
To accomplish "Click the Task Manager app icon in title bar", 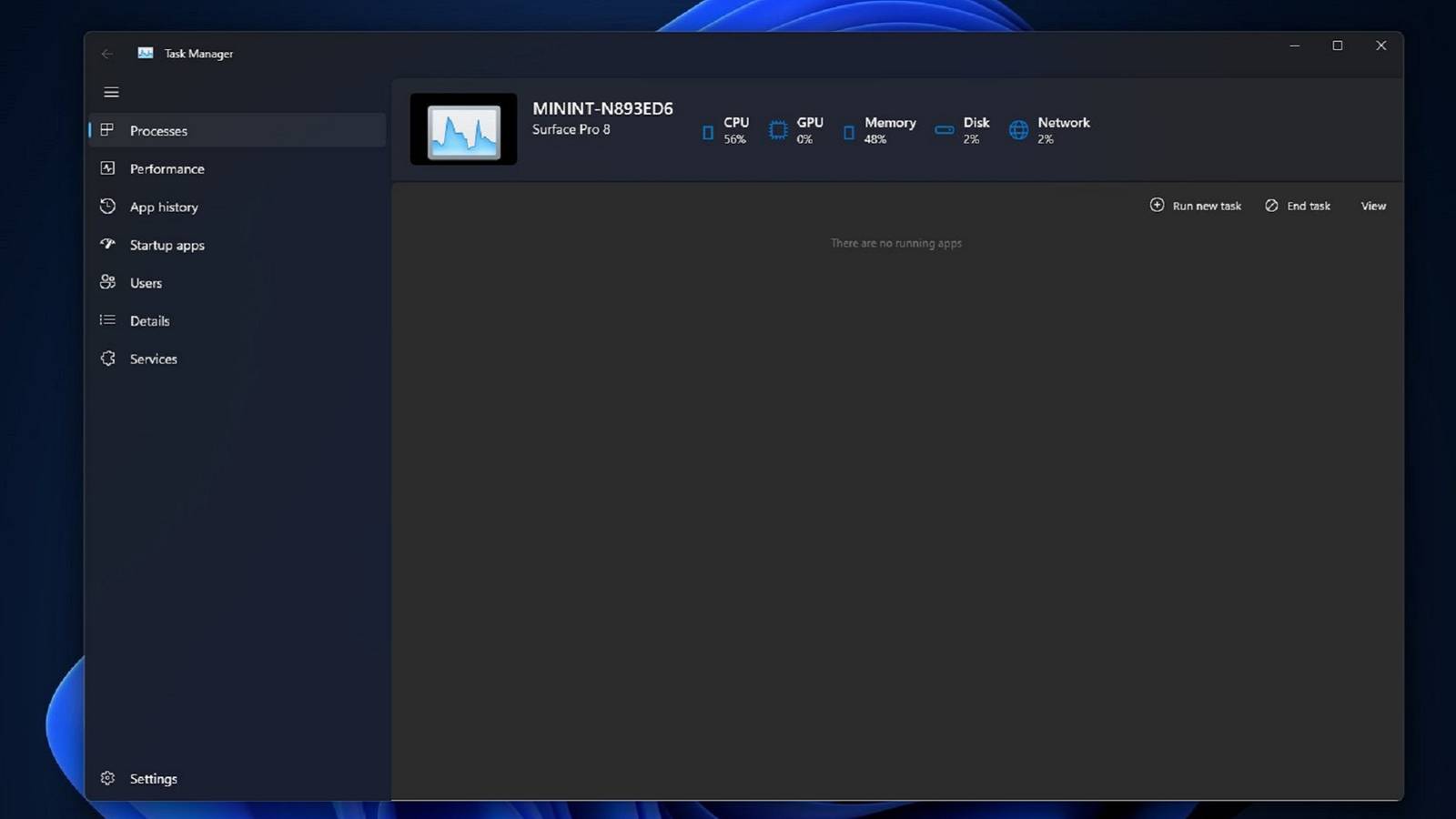I will pyautogui.click(x=146, y=53).
